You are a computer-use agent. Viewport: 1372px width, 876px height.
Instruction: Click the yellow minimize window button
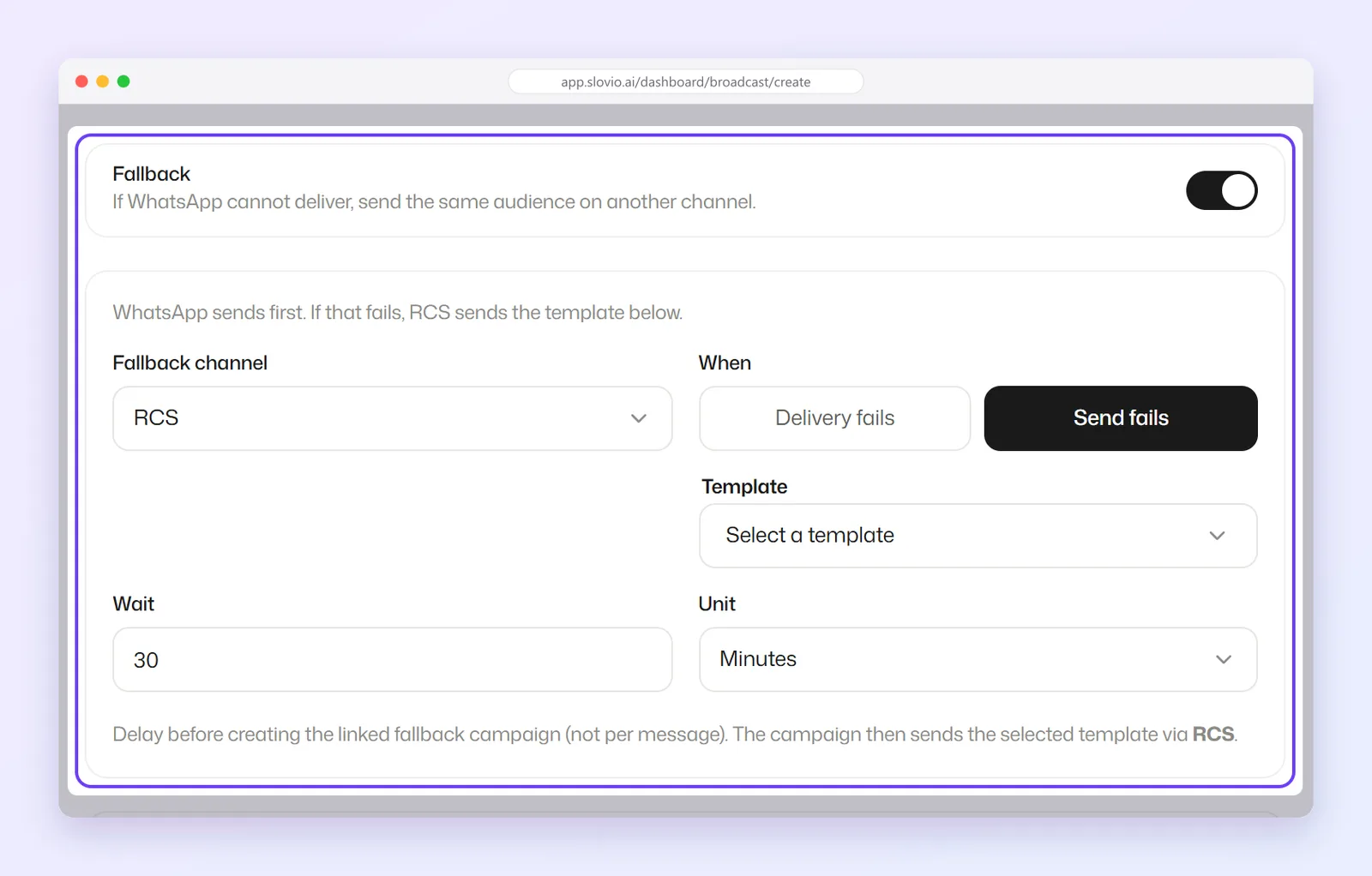click(x=103, y=81)
